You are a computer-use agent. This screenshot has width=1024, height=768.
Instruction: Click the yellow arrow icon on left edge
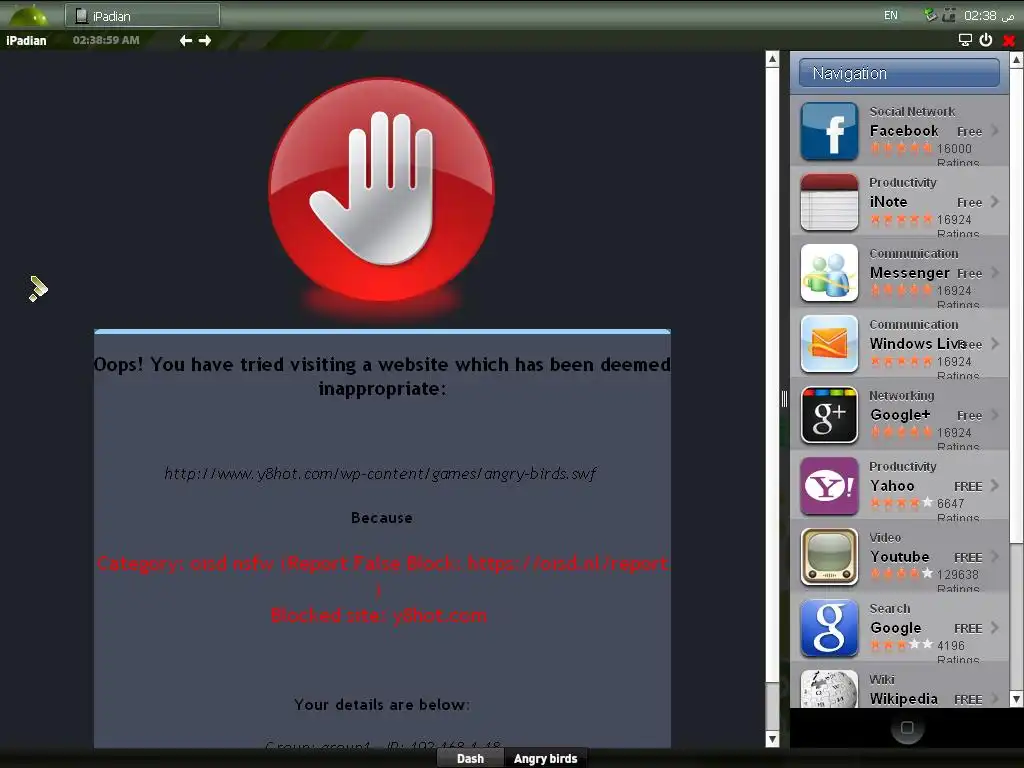[38, 289]
